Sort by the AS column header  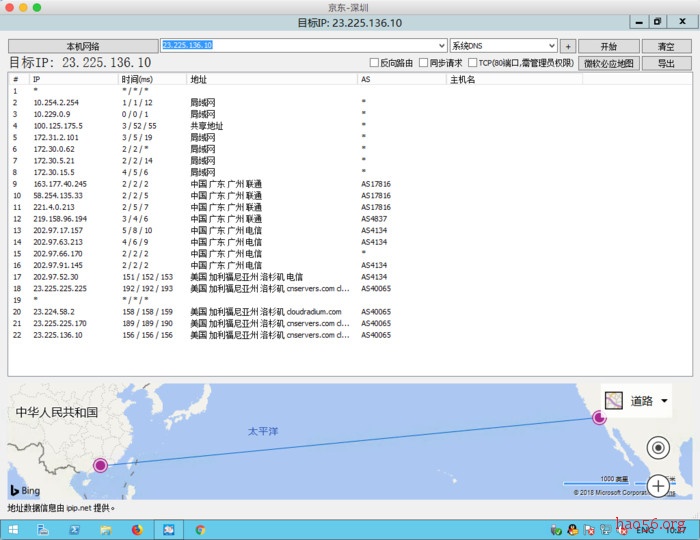coord(402,79)
